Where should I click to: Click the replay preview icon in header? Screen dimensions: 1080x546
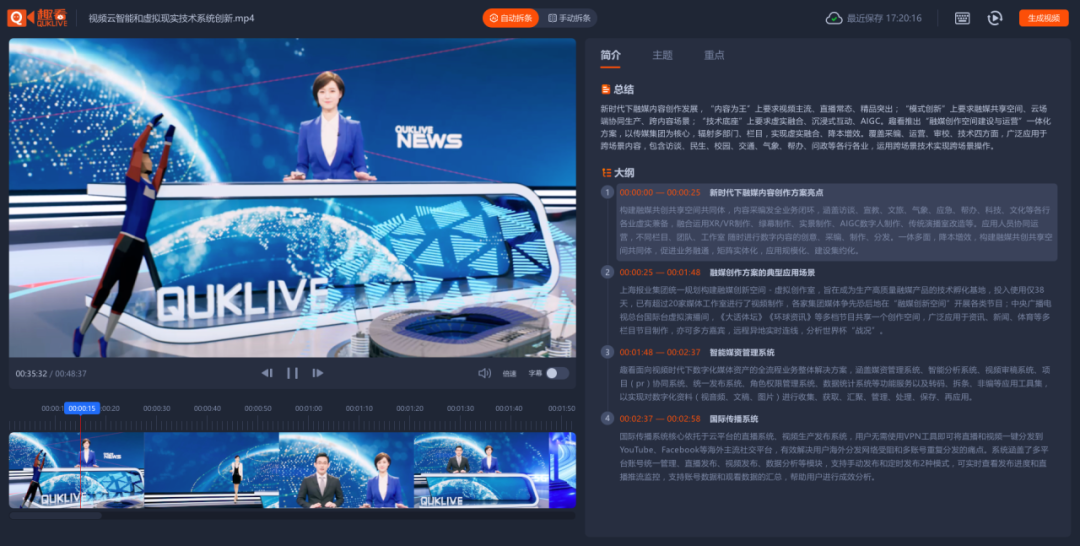[x=995, y=19]
